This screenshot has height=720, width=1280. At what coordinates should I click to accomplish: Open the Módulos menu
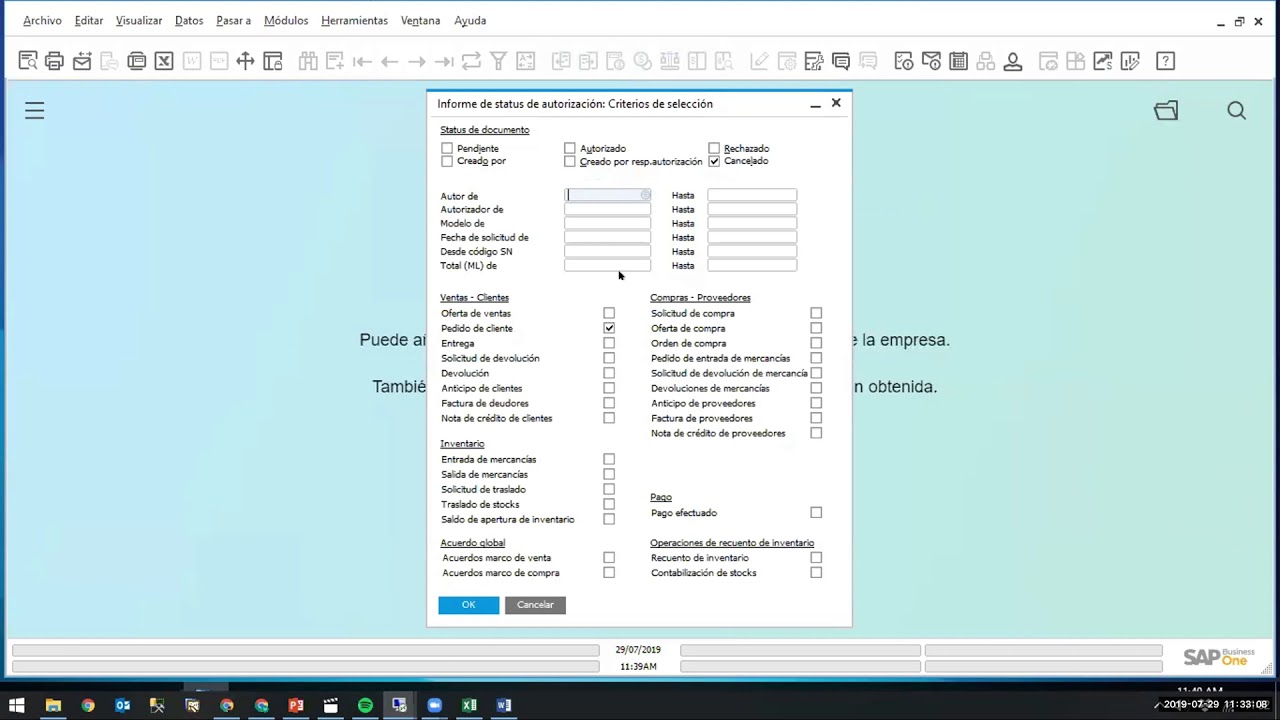tap(286, 20)
